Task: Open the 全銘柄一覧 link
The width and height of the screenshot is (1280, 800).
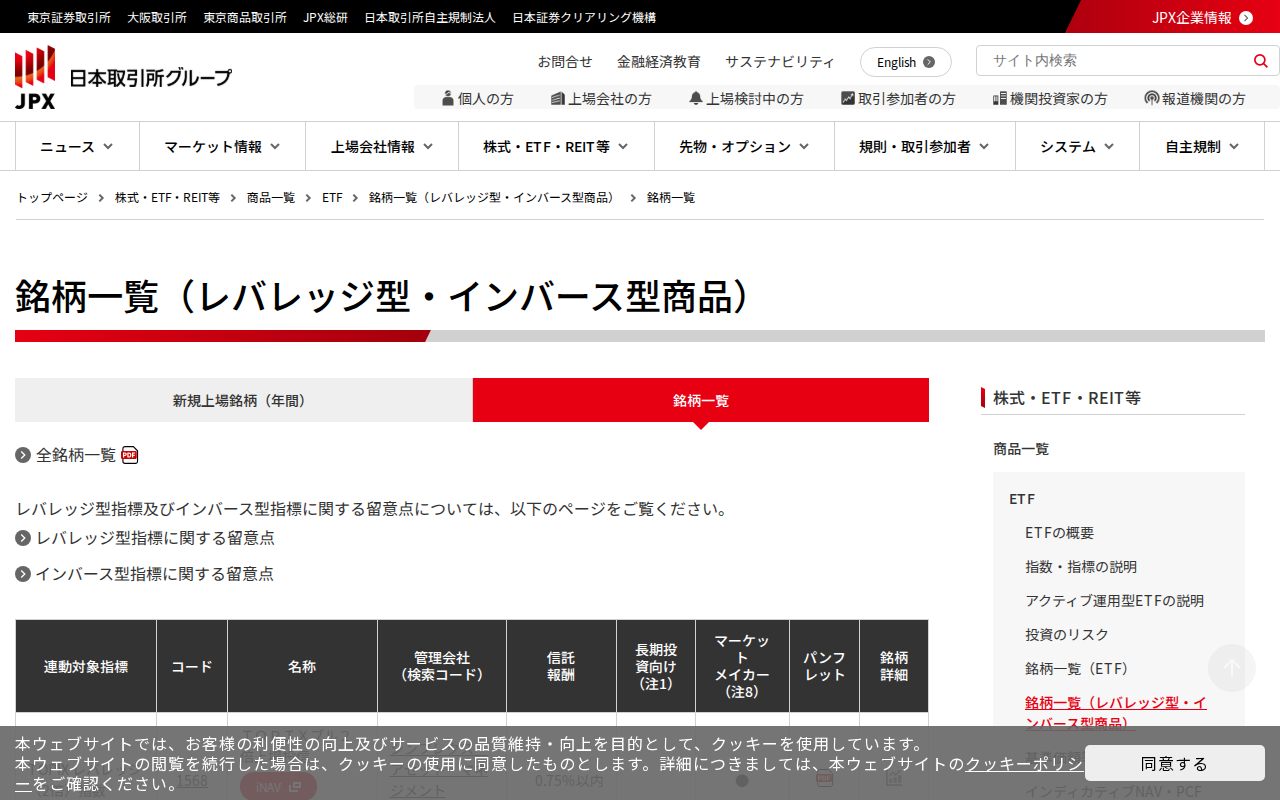Action: coord(76,455)
